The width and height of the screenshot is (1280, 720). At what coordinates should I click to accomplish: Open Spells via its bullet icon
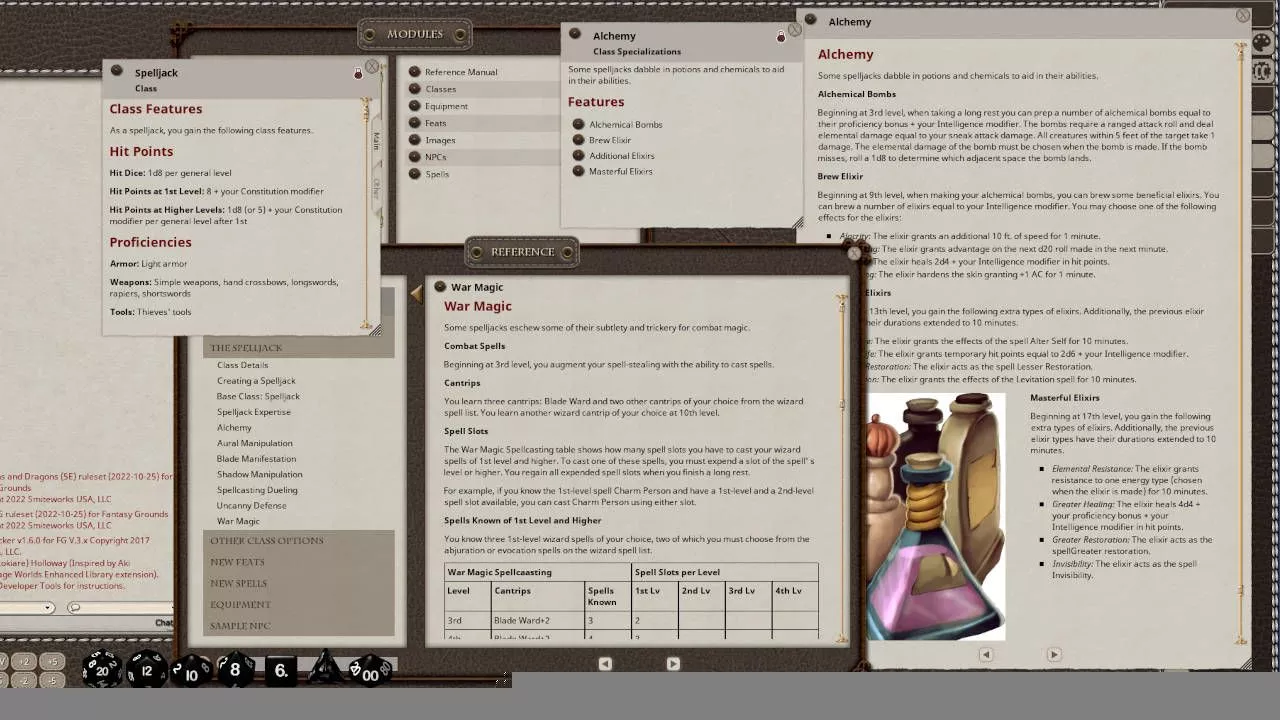click(415, 174)
